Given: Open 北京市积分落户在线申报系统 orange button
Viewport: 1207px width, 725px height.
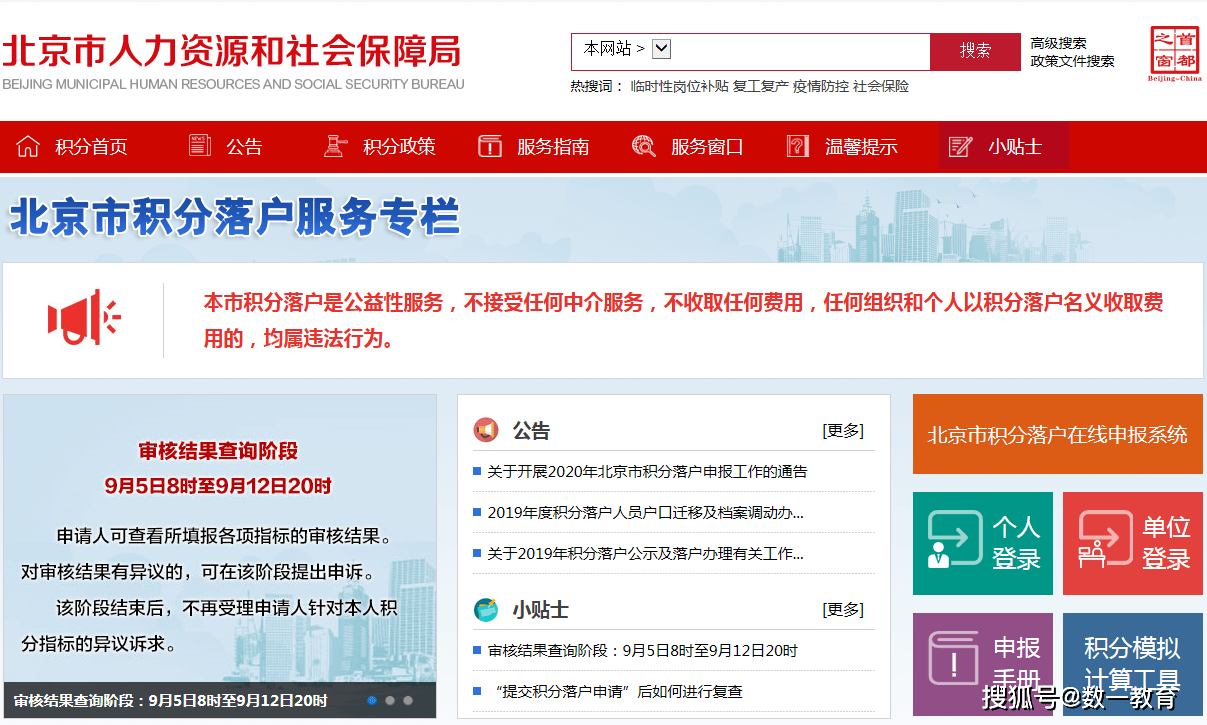Looking at the screenshot, I should [x=1057, y=435].
